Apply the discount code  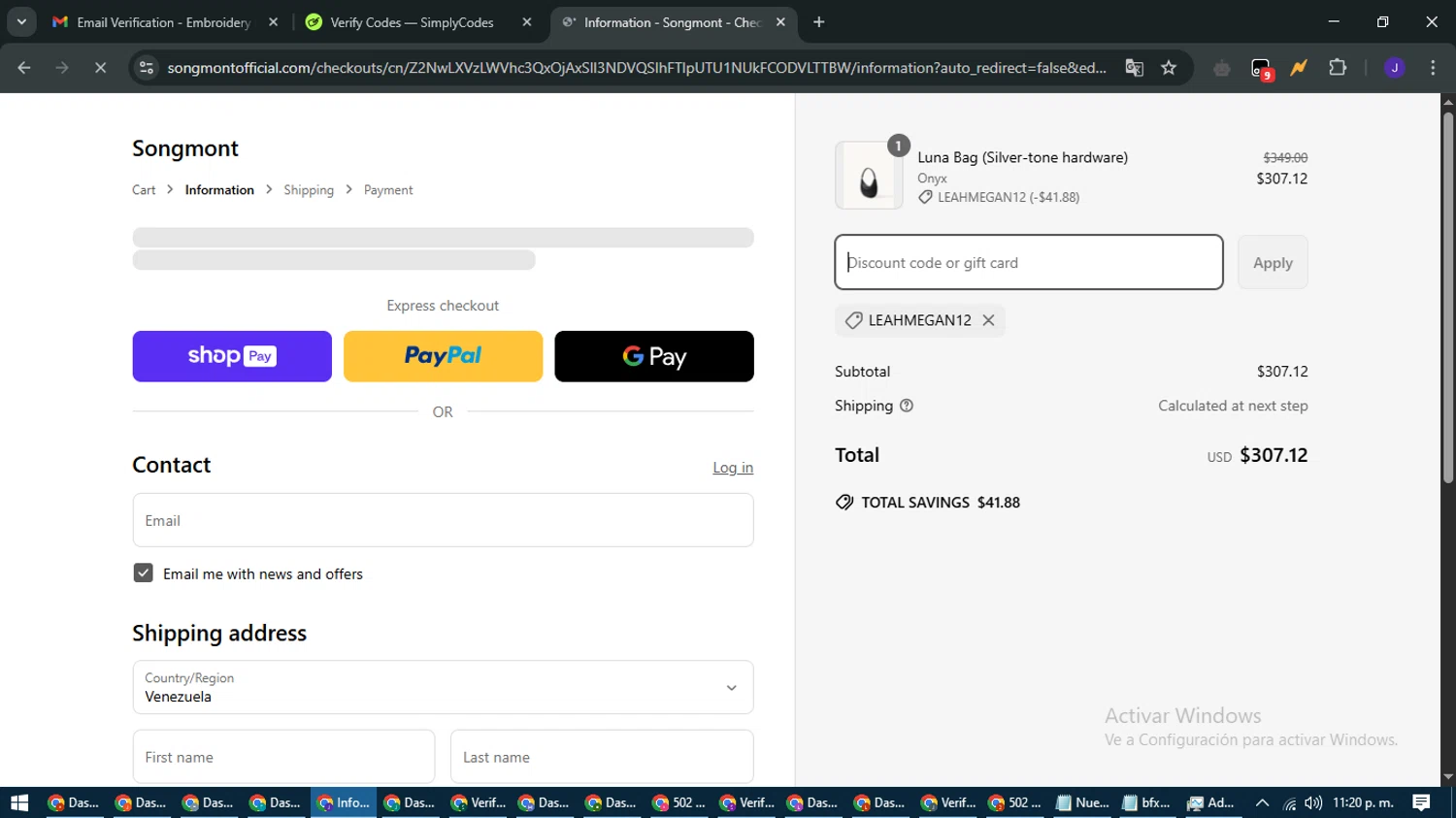tap(1273, 262)
